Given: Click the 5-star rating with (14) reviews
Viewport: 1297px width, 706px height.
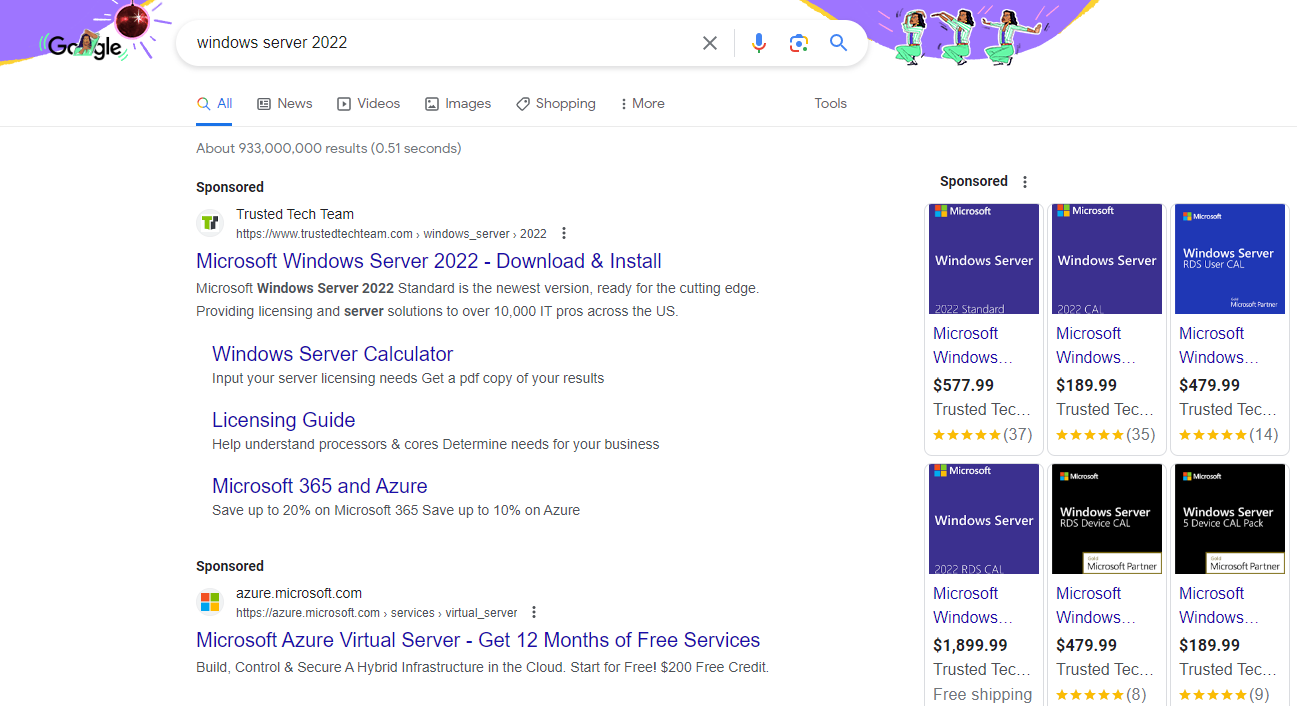Looking at the screenshot, I should pyautogui.click(x=1228, y=435).
